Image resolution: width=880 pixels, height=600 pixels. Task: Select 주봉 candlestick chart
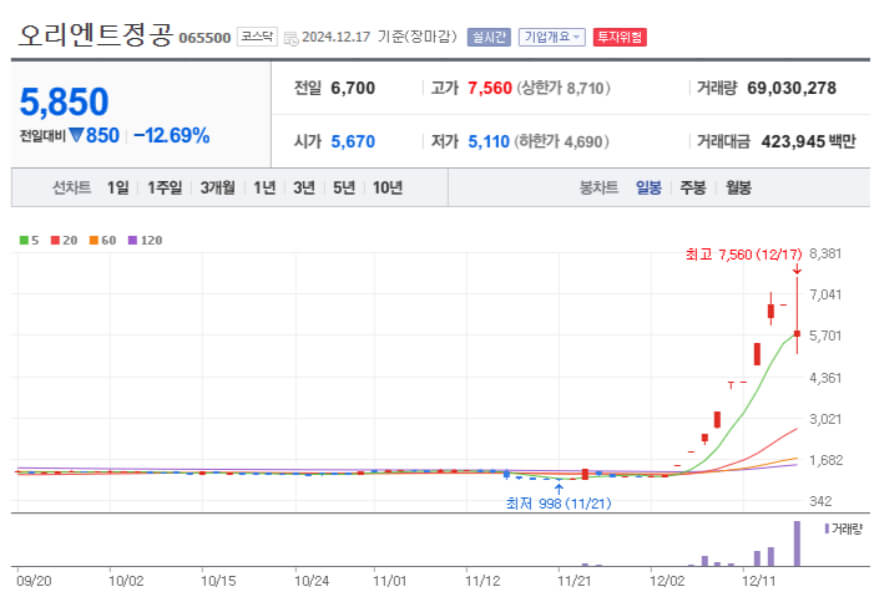693,187
